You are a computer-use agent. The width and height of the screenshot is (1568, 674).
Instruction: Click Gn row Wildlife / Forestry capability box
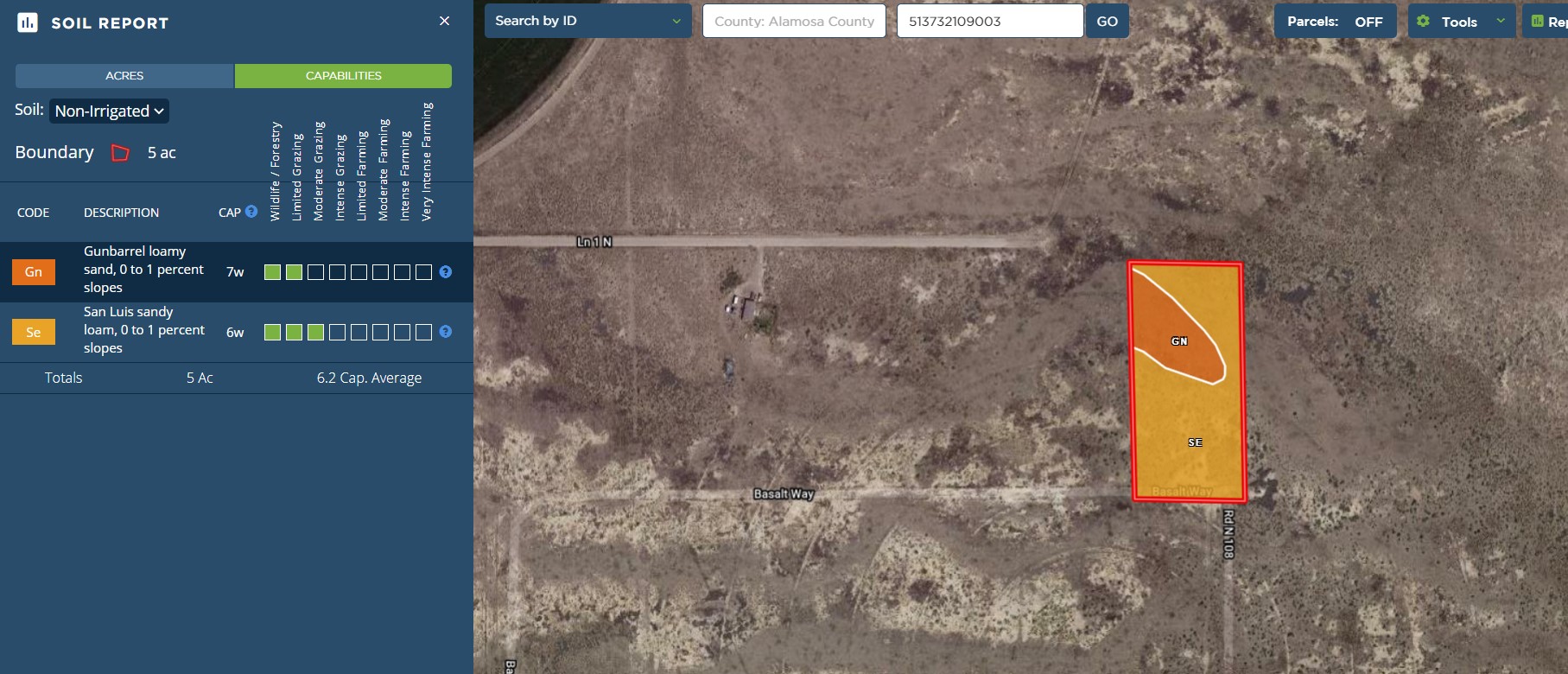pos(272,272)
